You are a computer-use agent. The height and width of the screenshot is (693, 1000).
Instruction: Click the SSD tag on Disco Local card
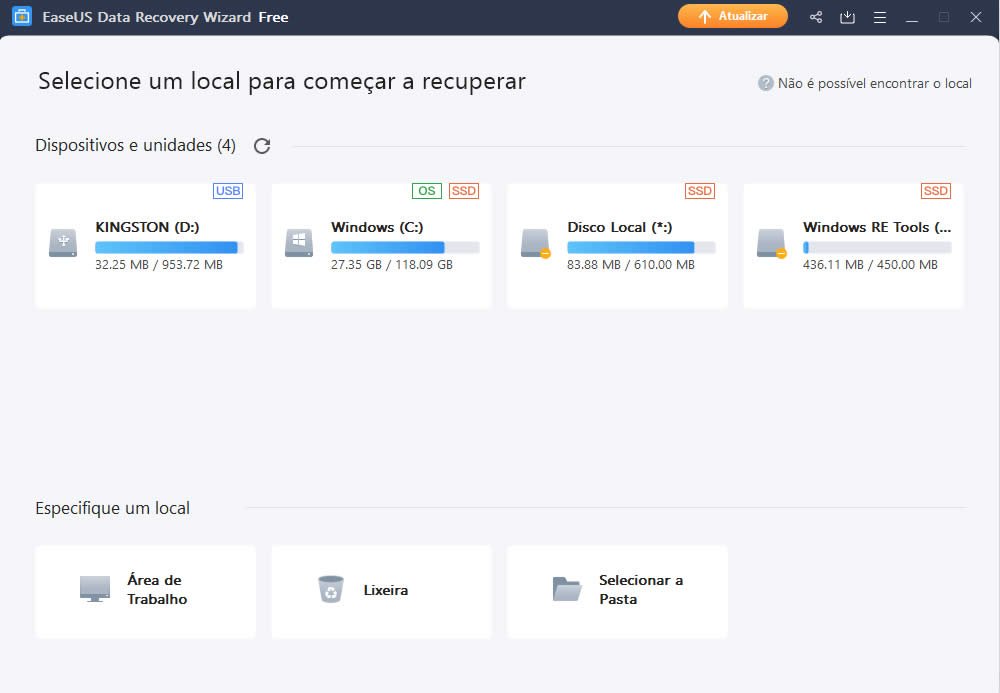700,191
